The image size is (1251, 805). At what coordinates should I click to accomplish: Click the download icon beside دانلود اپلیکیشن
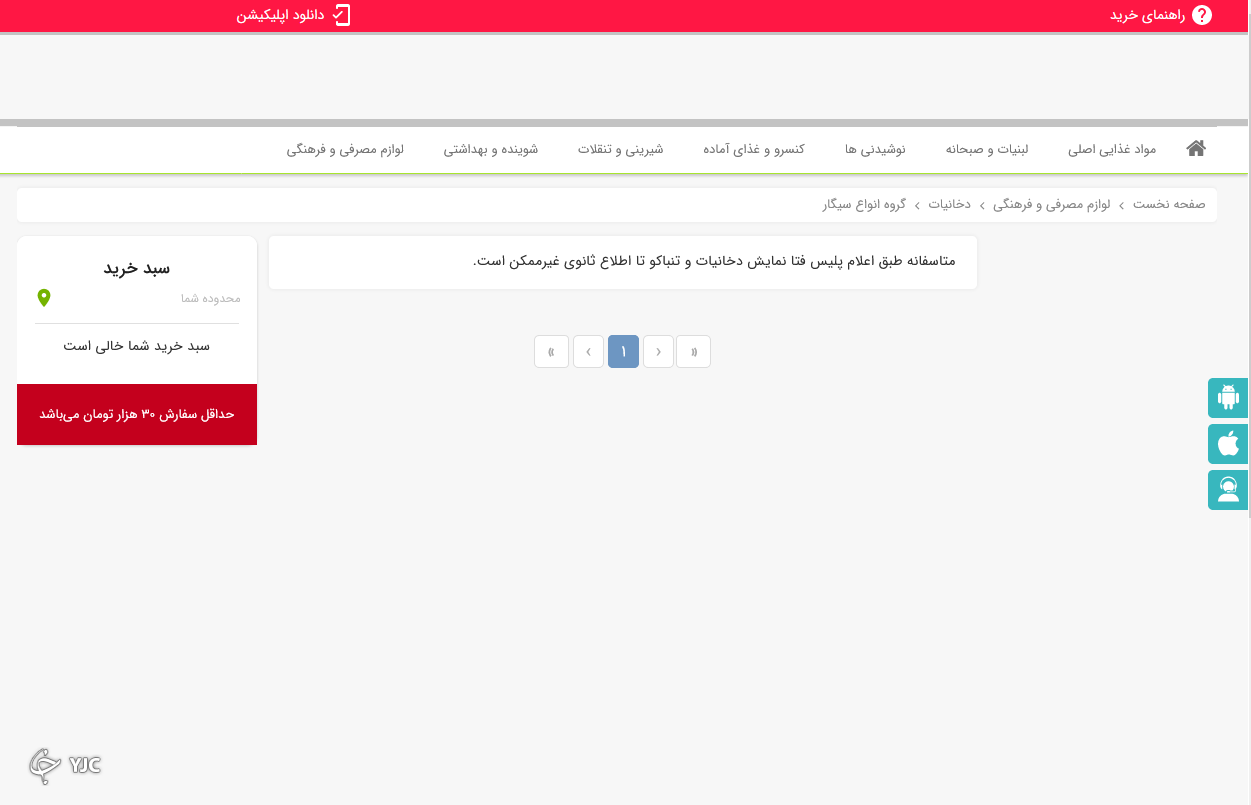tap(343, 15)
